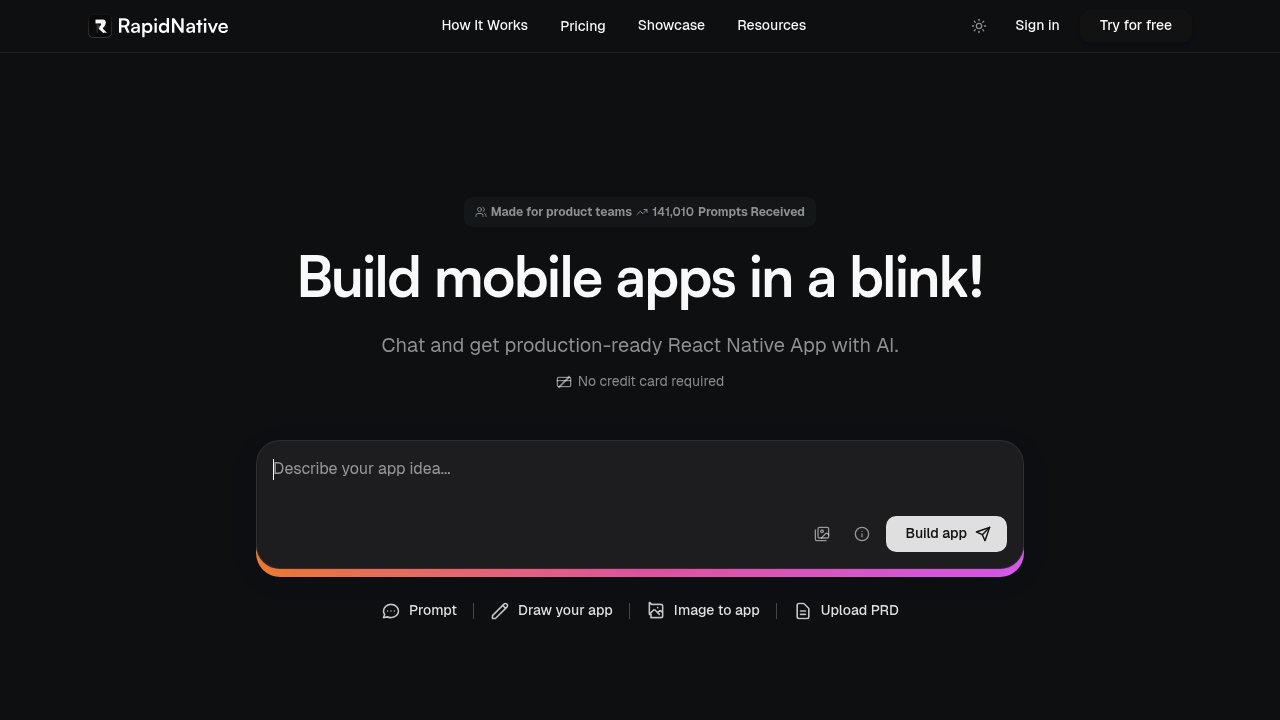Screen dimensions: 1280x720
Task: Click the No credit card required label
Action: coord(640,381)
